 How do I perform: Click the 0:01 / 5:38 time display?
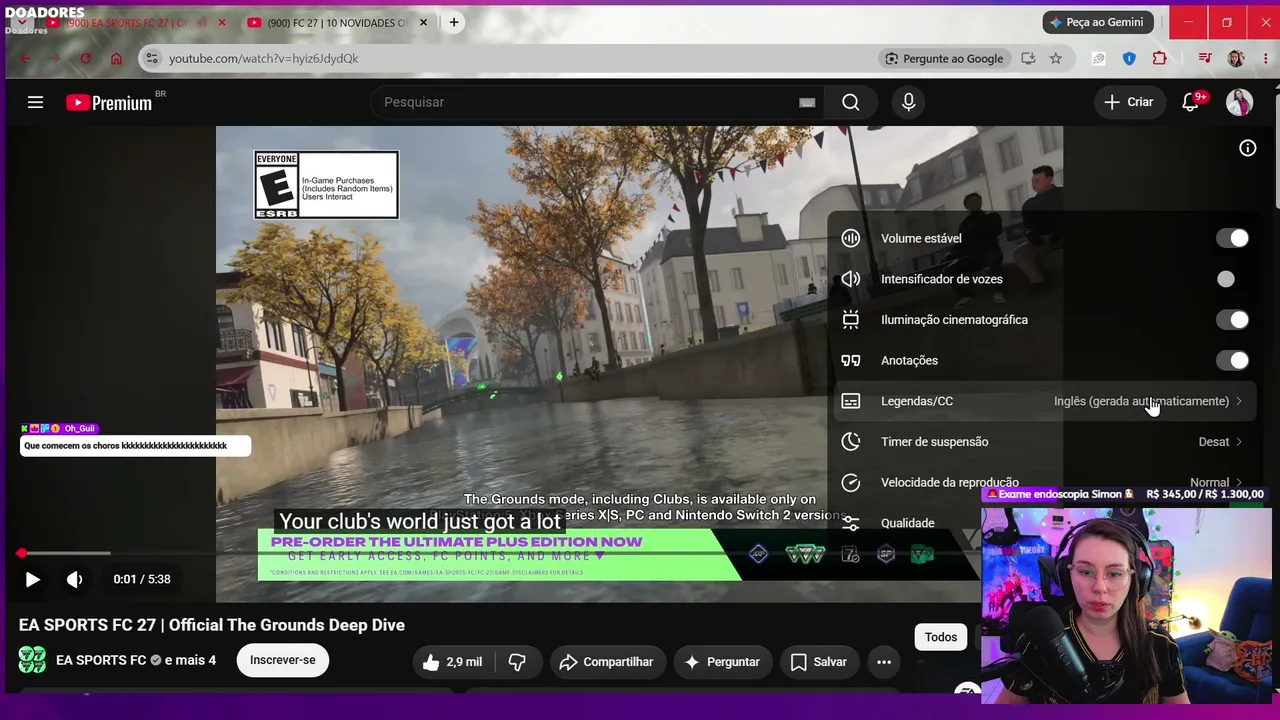point(142,579)
